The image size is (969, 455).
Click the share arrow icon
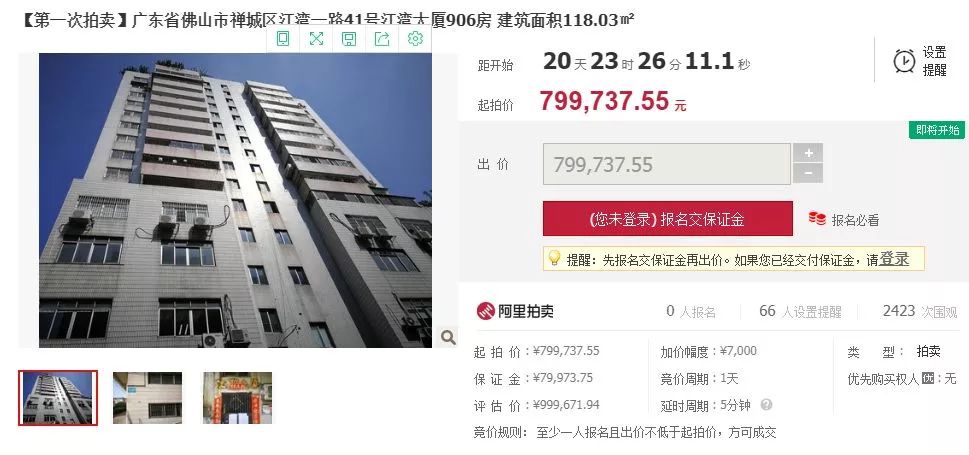point(383,39)
